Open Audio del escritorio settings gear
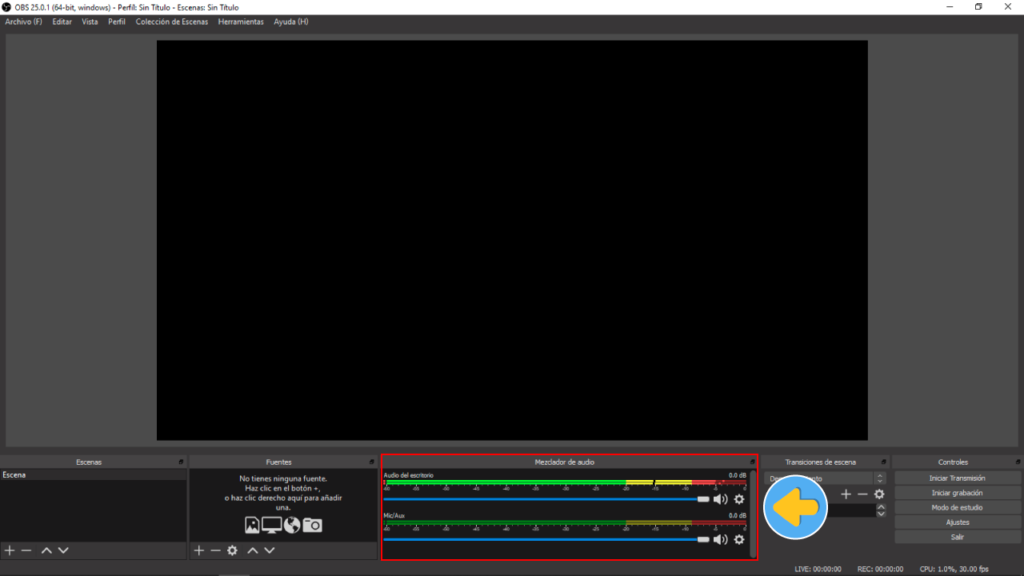 [739, 499]
